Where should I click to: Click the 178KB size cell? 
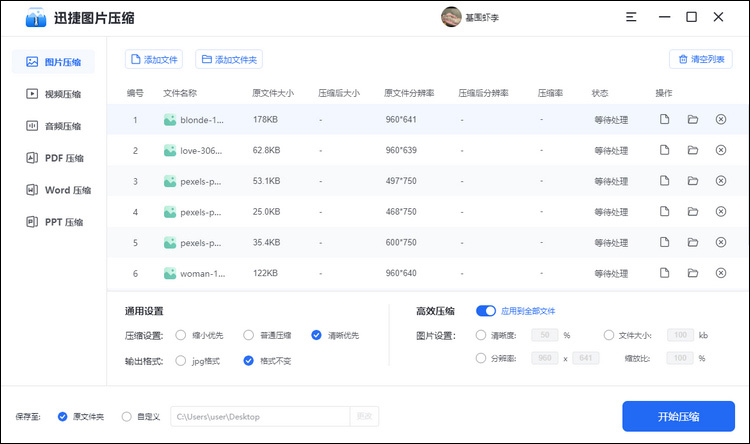click(x=265, y=120)
